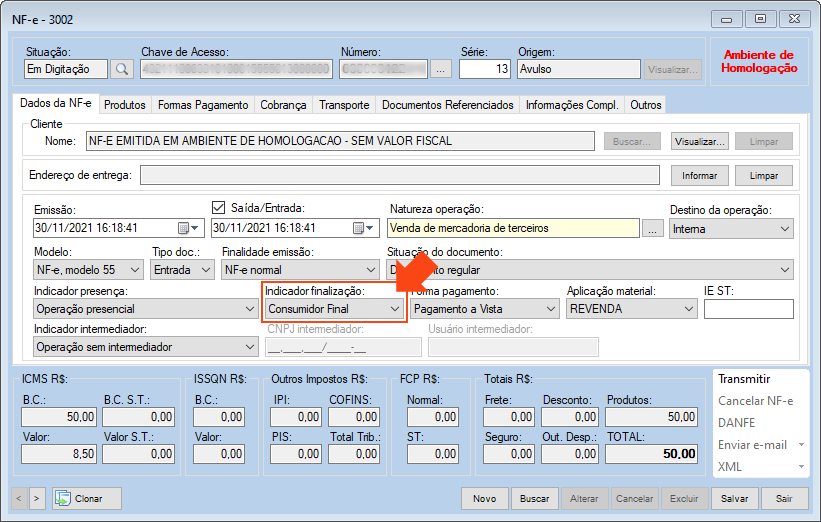The width and height of the screenshot is (821, 522).
Task: Click Transmitir in the side panel
Action: (x=744, y=379)
